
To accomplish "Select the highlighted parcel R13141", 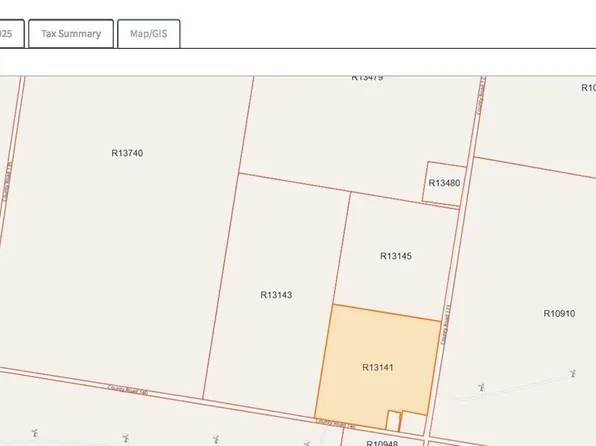I will (377, 368).
